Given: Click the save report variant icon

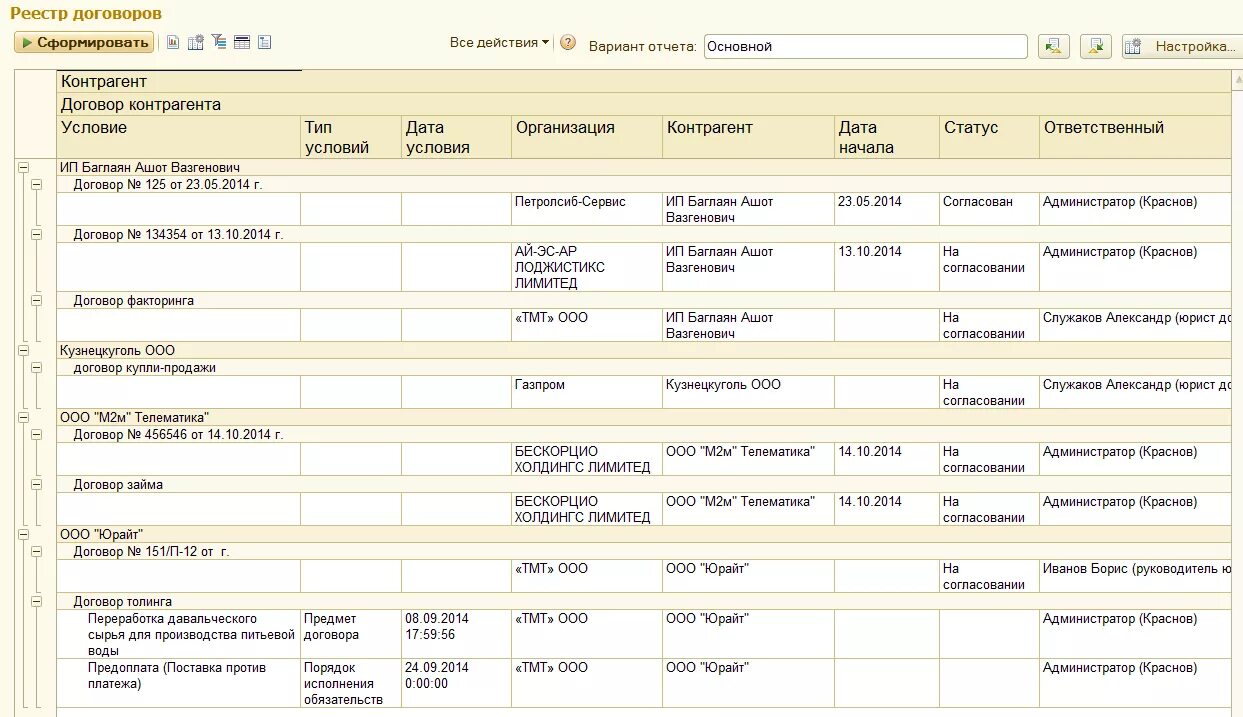Looking at the screenshot, I should (1096, 46).
